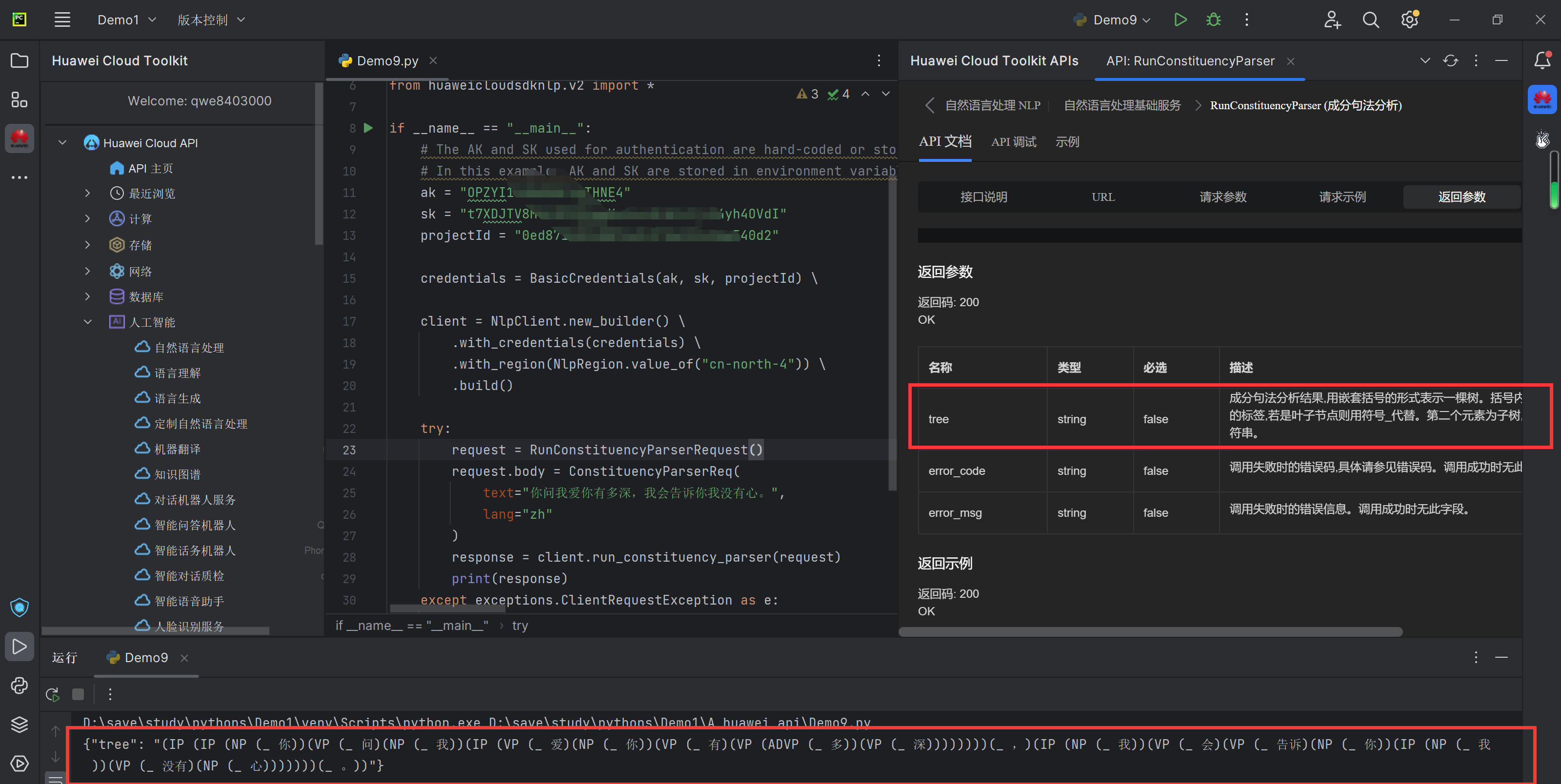
Task: Expand the 计算 tree node
Action: 88,219
